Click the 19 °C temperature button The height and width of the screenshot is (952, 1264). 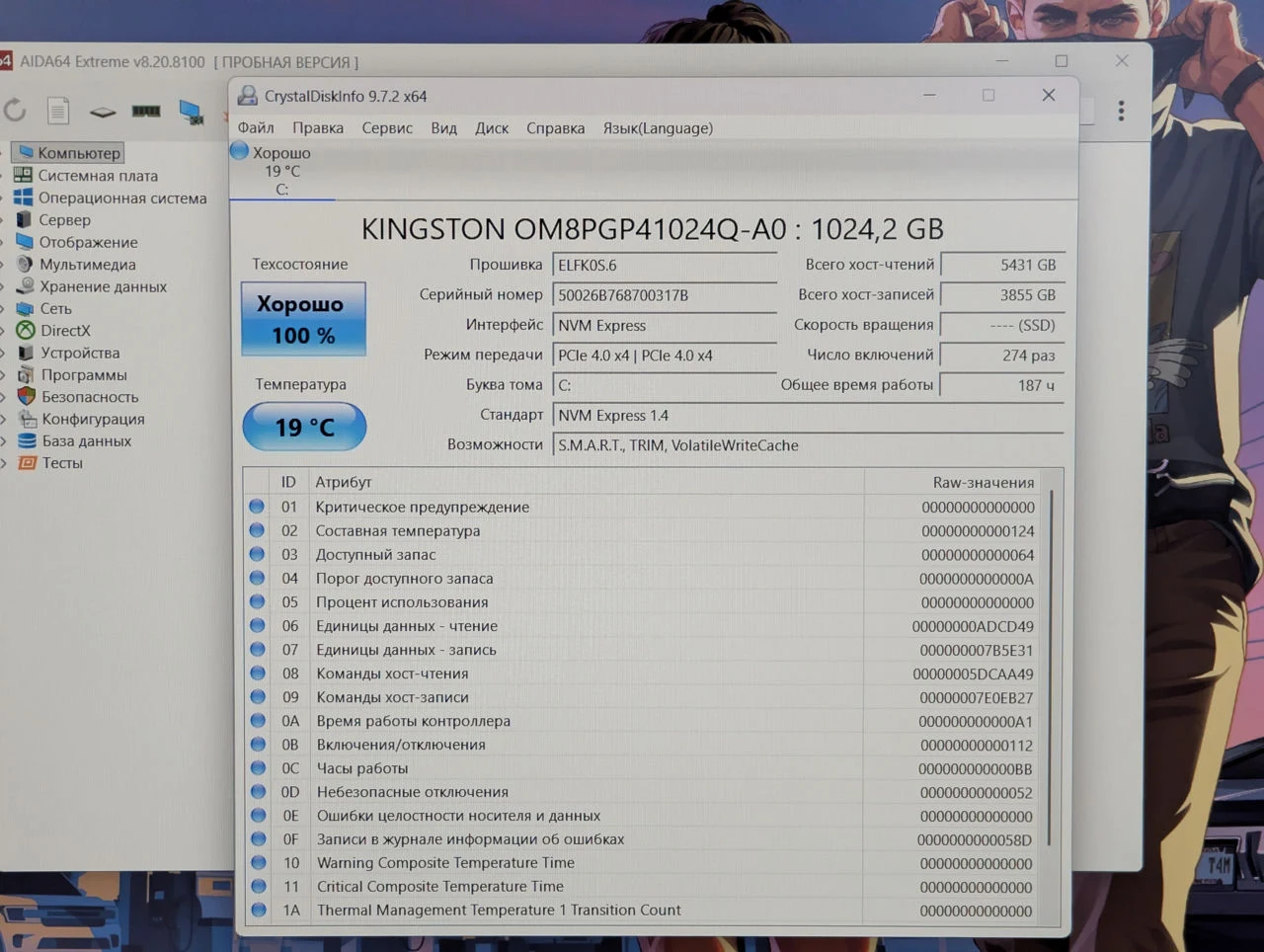[304, 427]
